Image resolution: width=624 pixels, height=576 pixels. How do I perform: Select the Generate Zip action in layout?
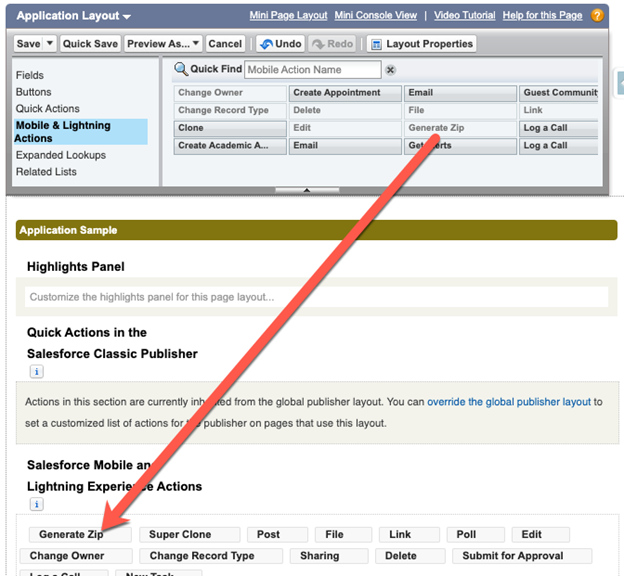[71, 535]
